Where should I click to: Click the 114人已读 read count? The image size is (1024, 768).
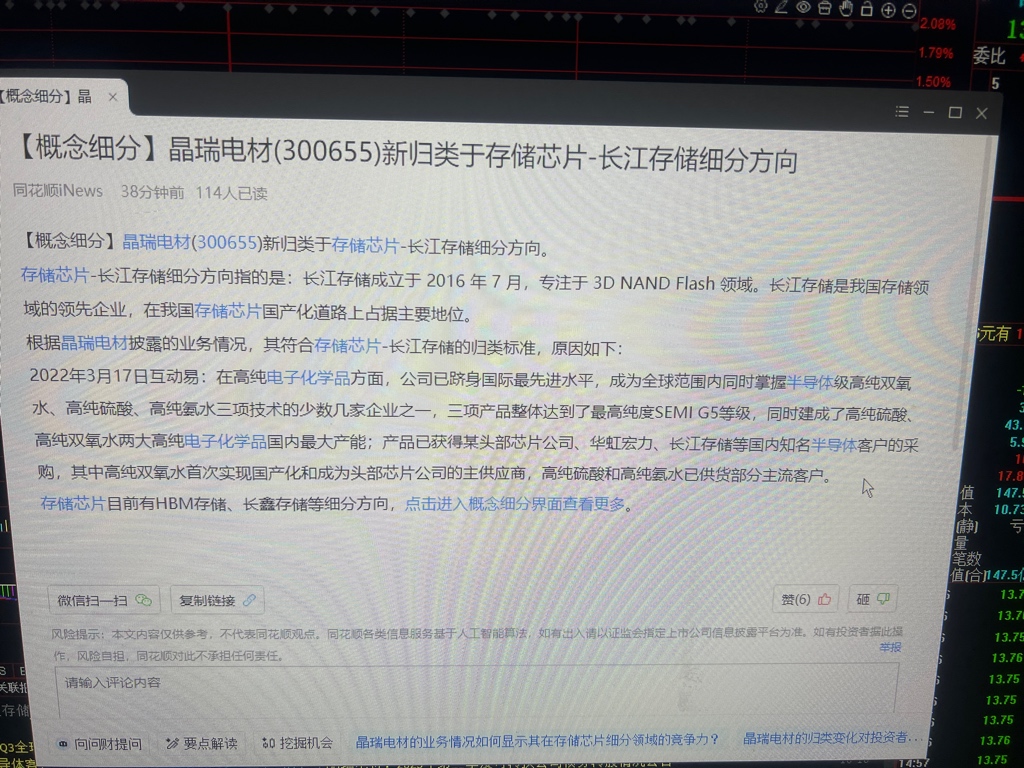231,193
